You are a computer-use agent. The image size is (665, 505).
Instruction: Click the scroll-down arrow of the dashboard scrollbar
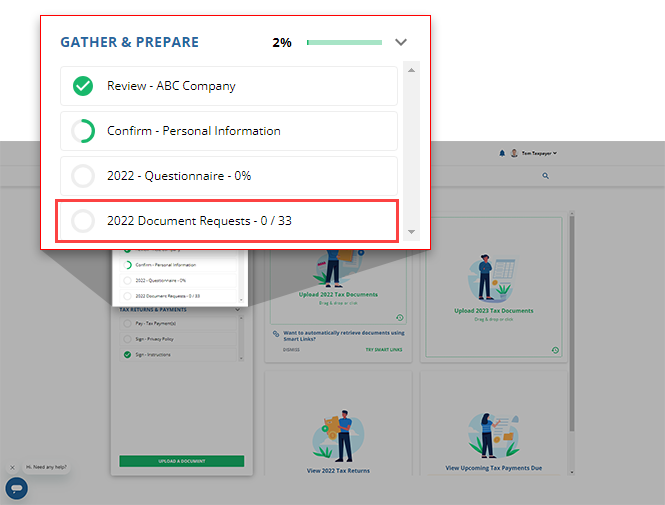[572, 472]
